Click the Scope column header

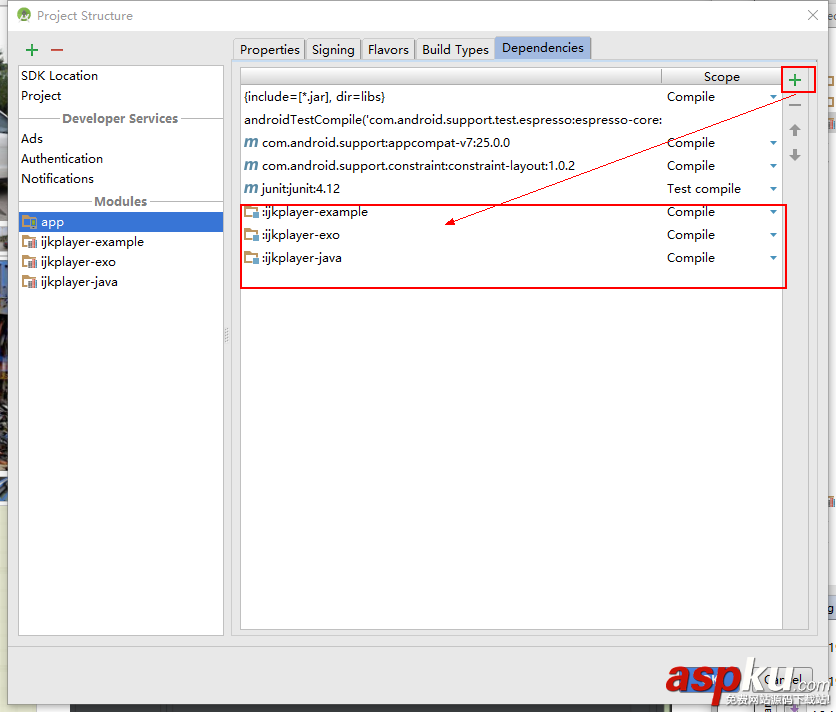721,76
